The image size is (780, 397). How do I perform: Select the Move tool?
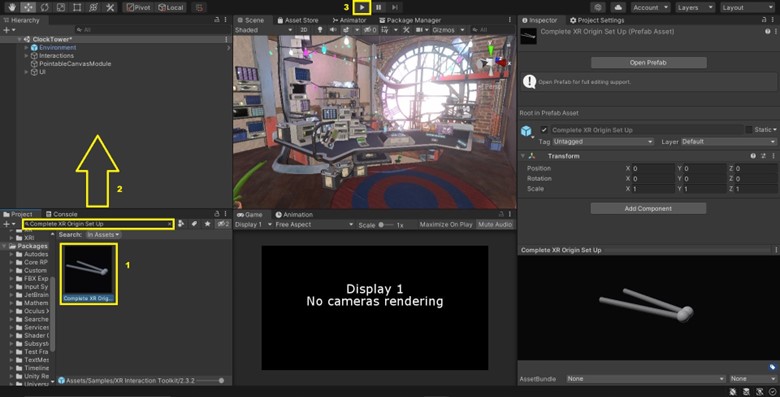coord(28,7)
